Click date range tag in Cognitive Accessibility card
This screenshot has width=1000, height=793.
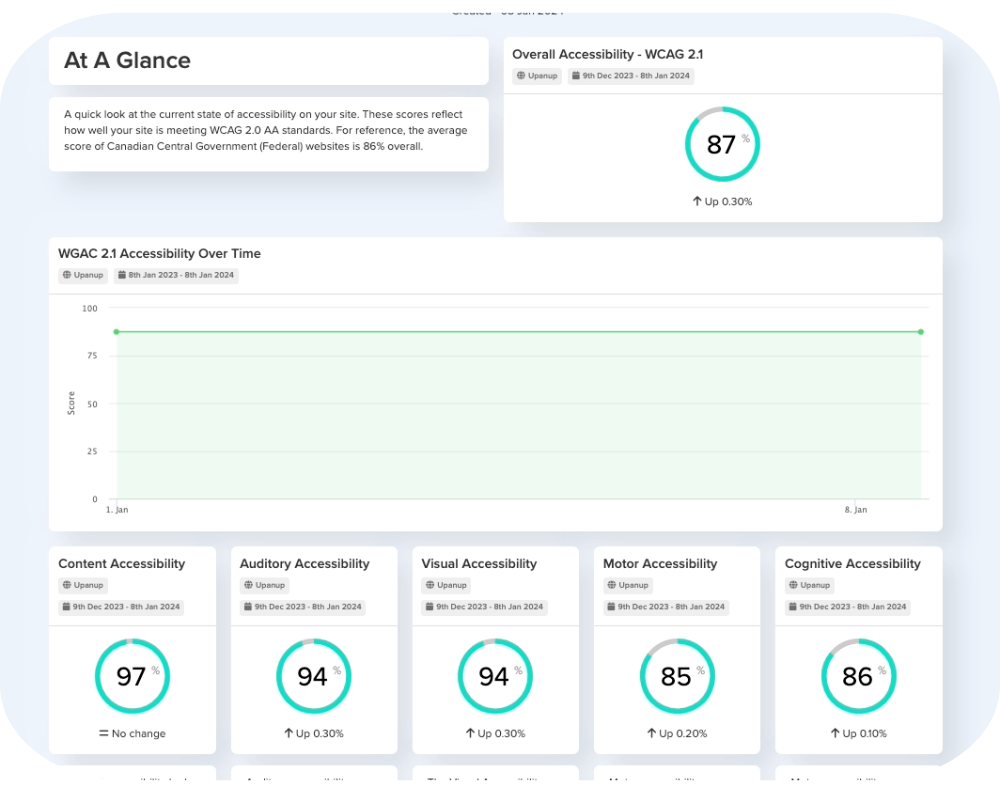848,607
